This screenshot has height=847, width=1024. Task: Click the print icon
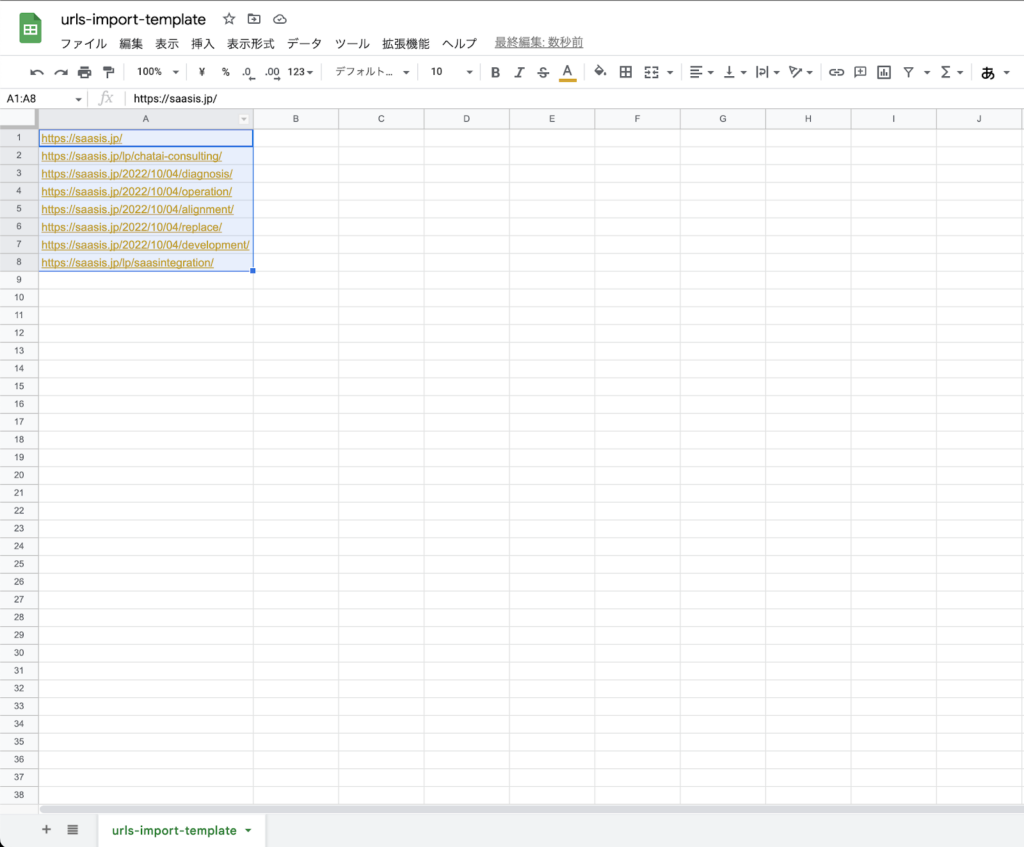click(84, 72)
